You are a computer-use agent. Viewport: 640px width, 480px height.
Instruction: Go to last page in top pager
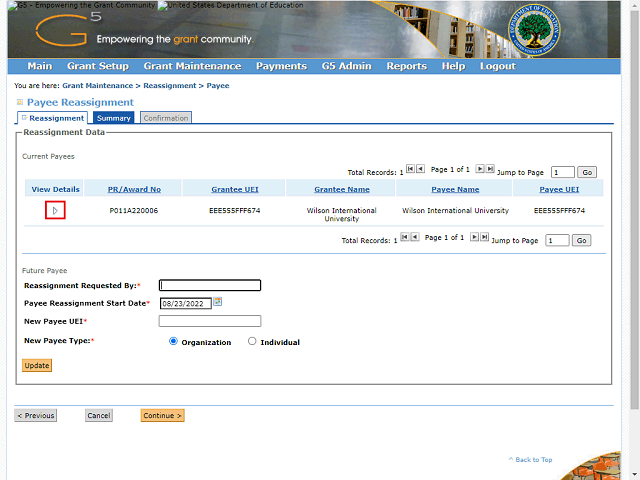click(x=490, y=169)
